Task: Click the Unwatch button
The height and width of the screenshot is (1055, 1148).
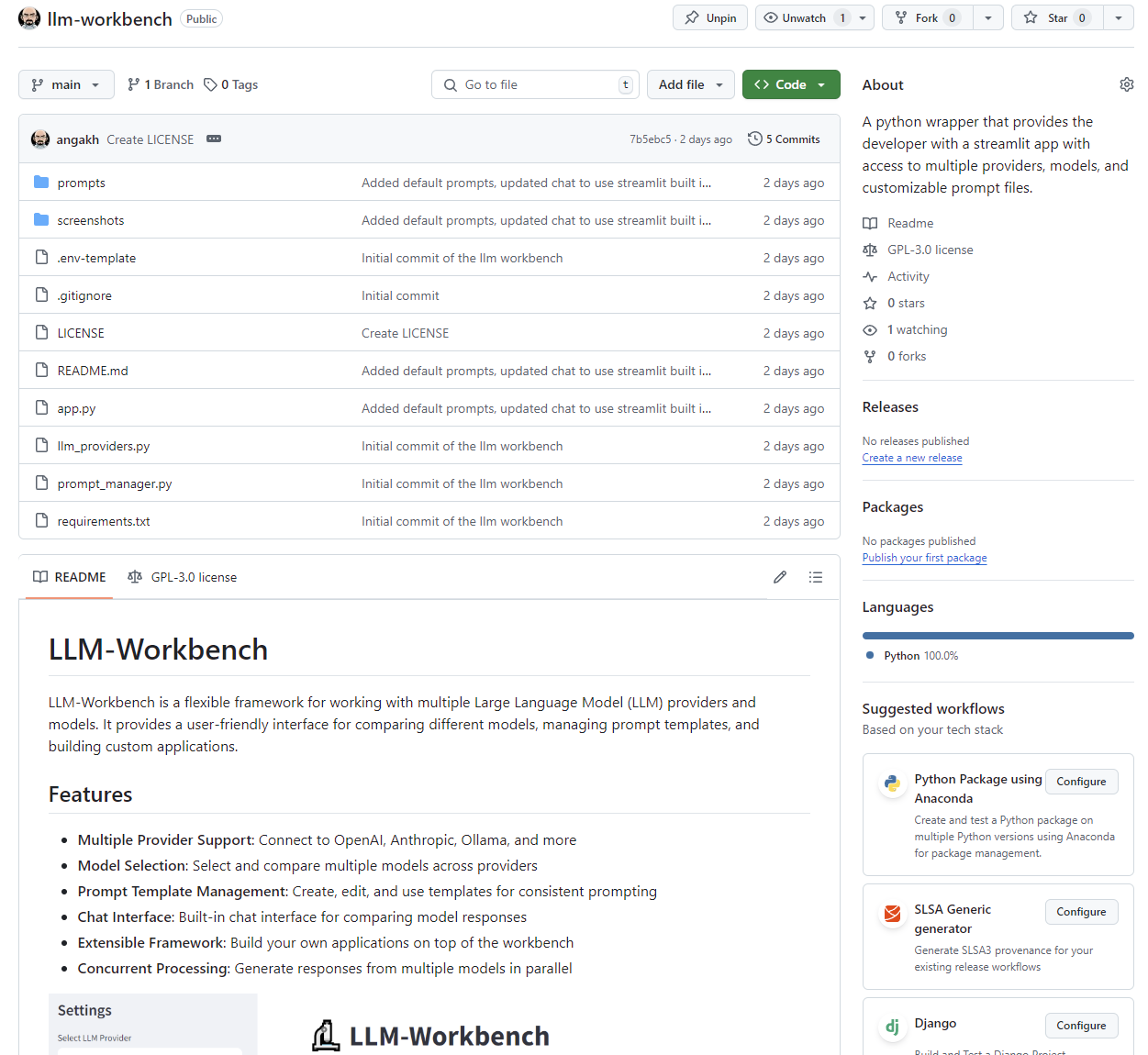Action: [x=804, y=18]
